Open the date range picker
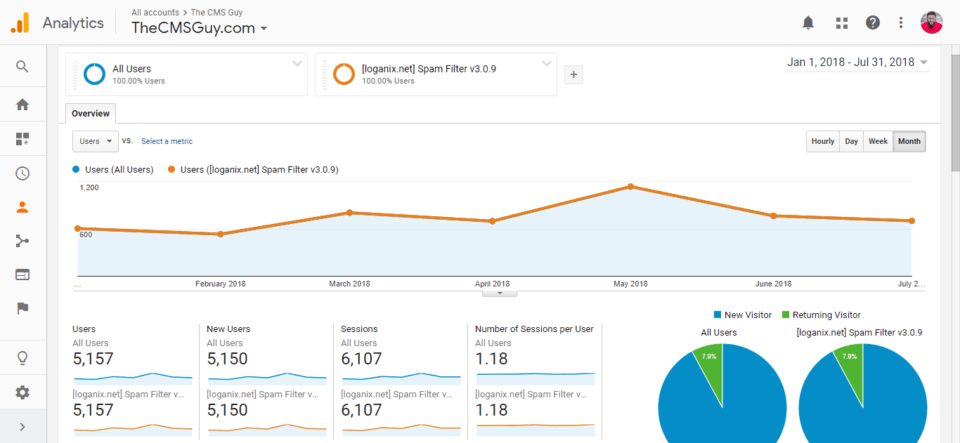Screen dimensions: 960x443 point(857,62)
